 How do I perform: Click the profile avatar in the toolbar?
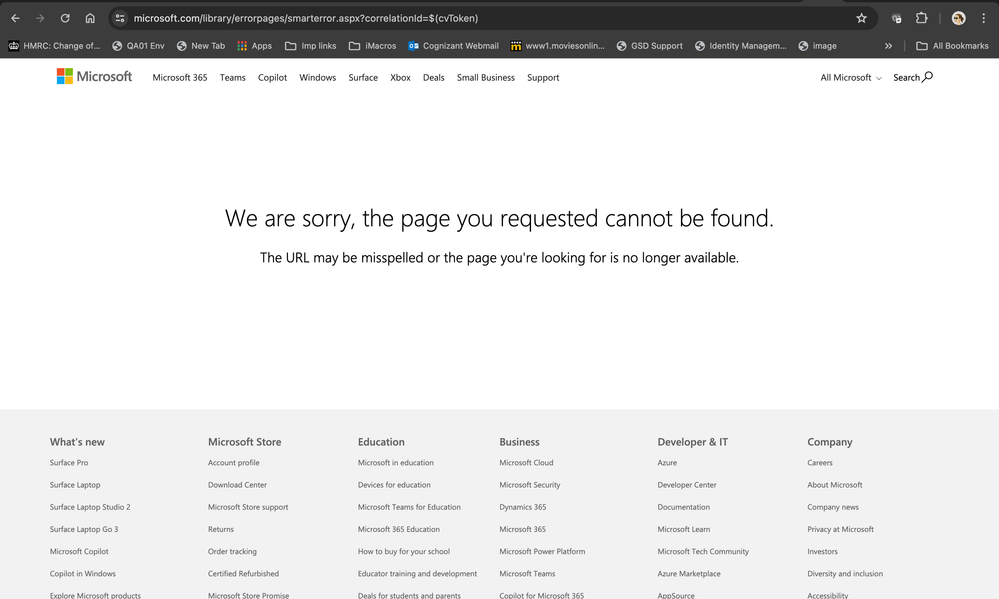[x=957, y=17]
